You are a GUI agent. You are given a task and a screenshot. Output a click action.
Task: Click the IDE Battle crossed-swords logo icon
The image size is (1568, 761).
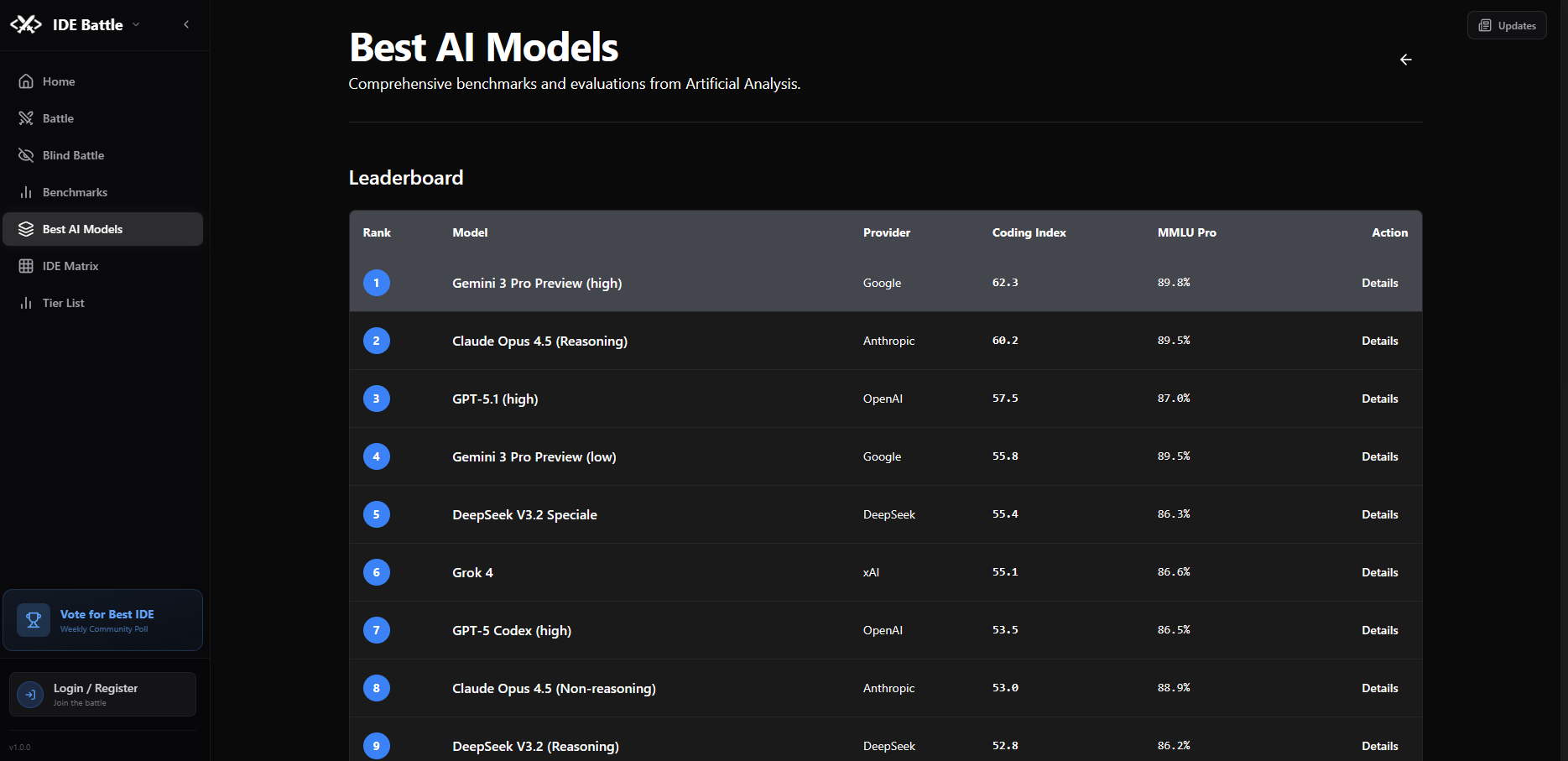tap(26, 24)
